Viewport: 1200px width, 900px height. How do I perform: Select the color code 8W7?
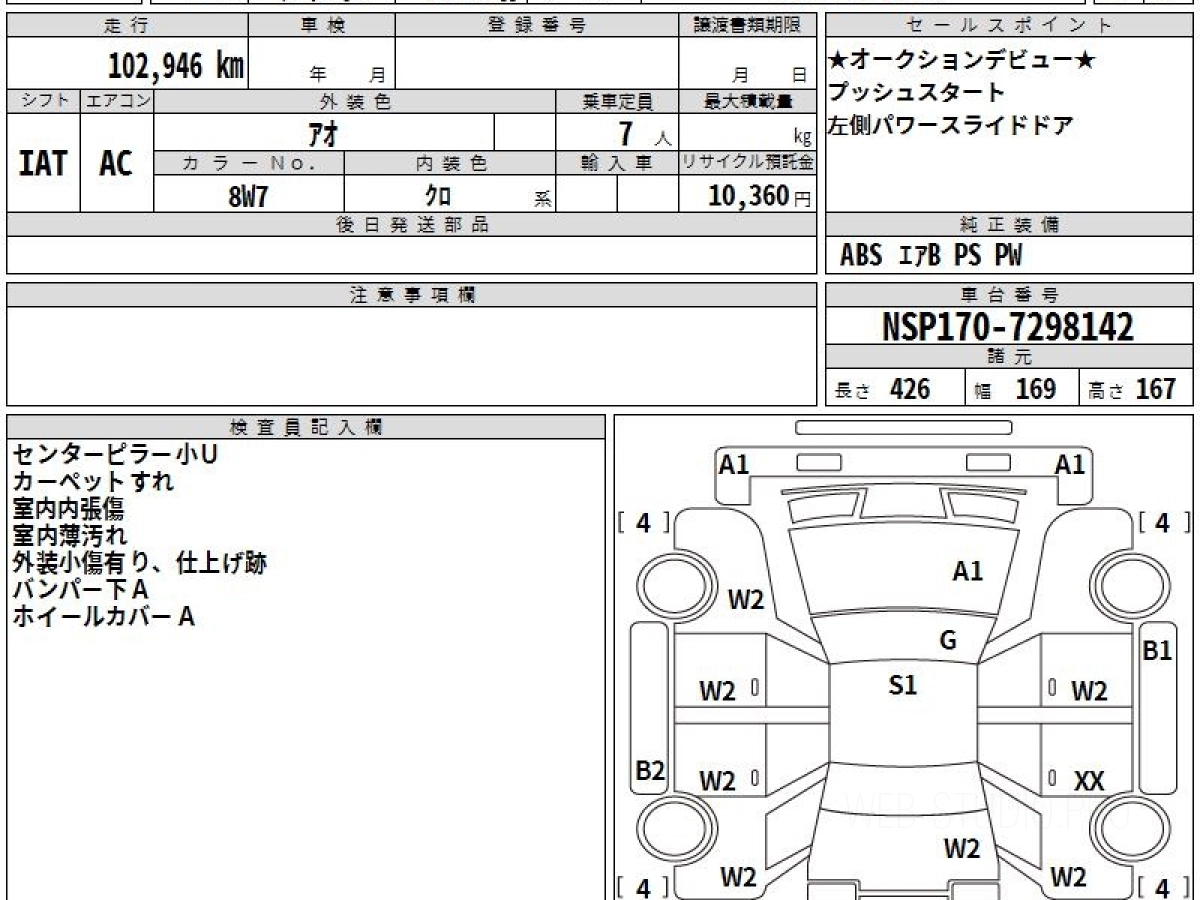click(248, 195)
